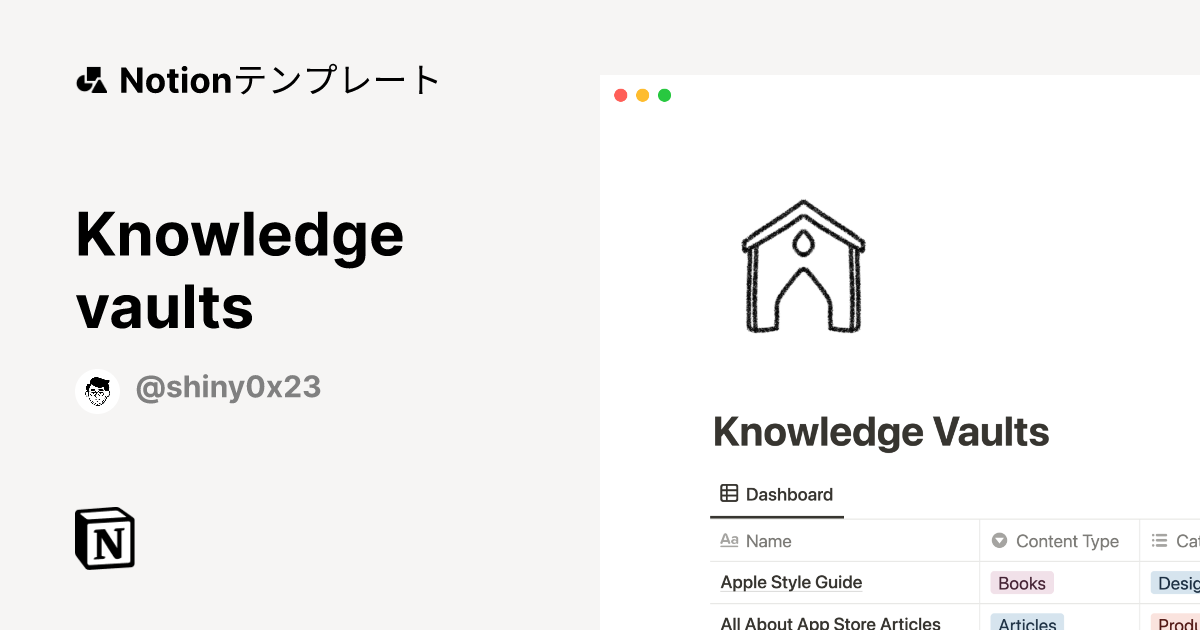Open the Apple Style Guide page
Viewport: 1200px width, 630px height.
791,582
